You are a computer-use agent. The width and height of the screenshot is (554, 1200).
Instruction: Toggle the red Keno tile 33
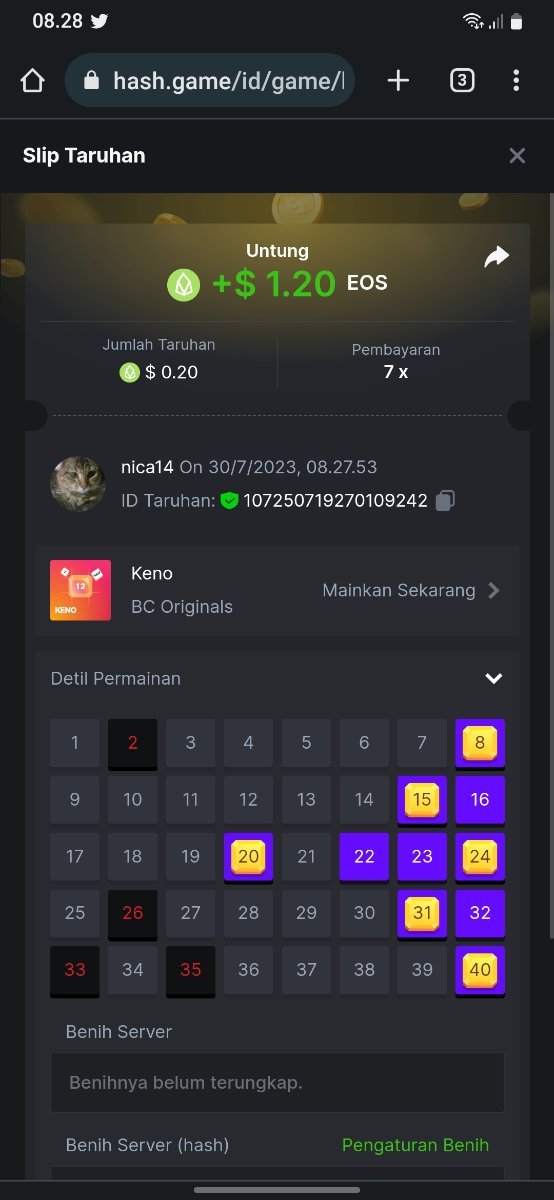[x=75, y=971]
